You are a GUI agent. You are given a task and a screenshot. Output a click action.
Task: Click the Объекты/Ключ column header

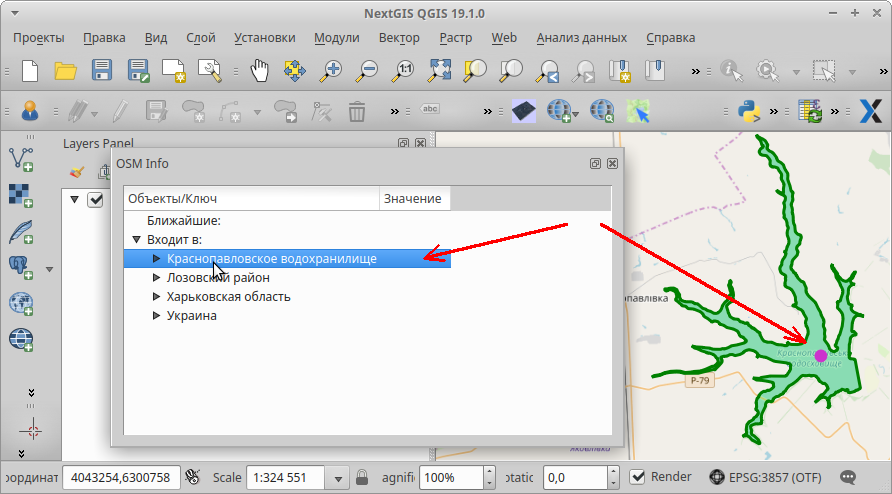tap(251, 199)
